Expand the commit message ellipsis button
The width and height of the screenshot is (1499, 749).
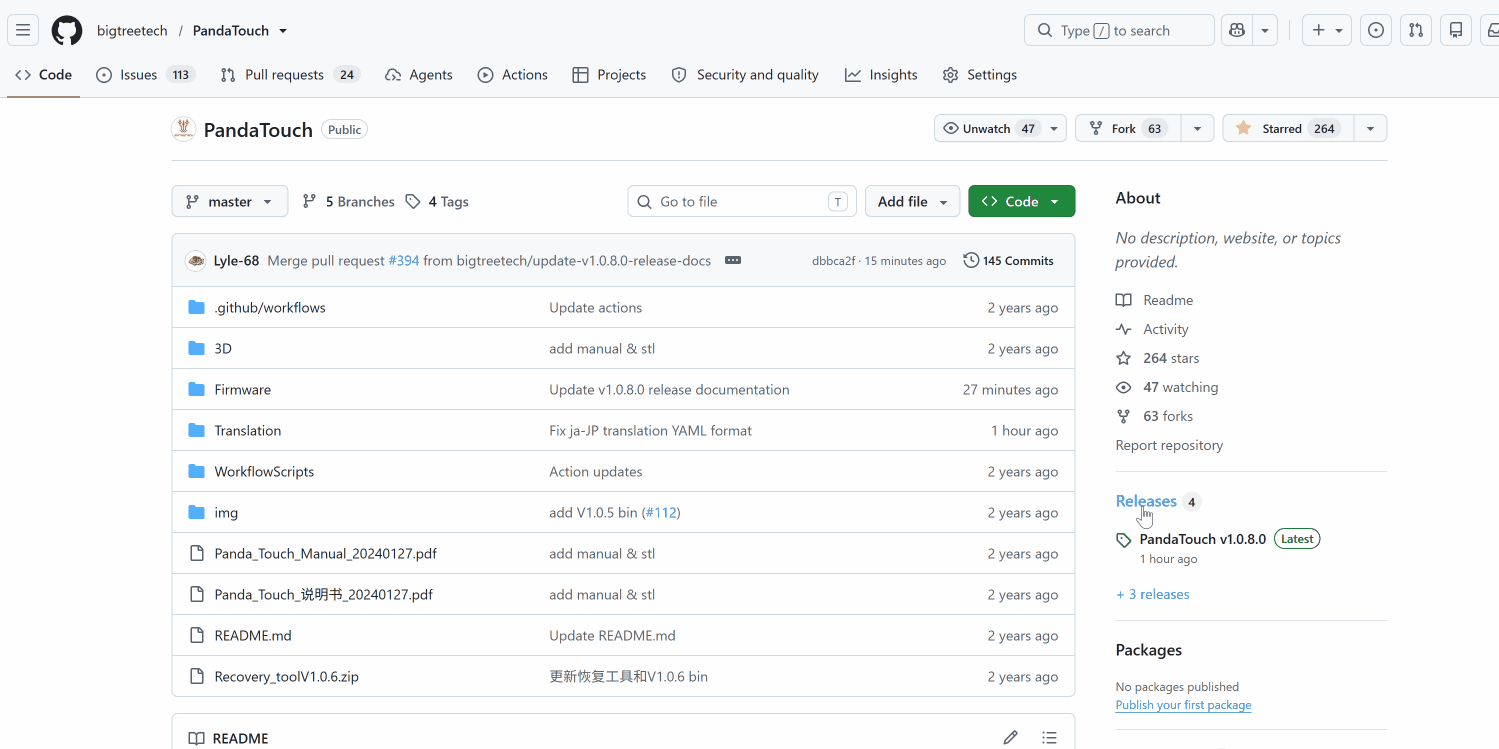[x=733, y=260]
